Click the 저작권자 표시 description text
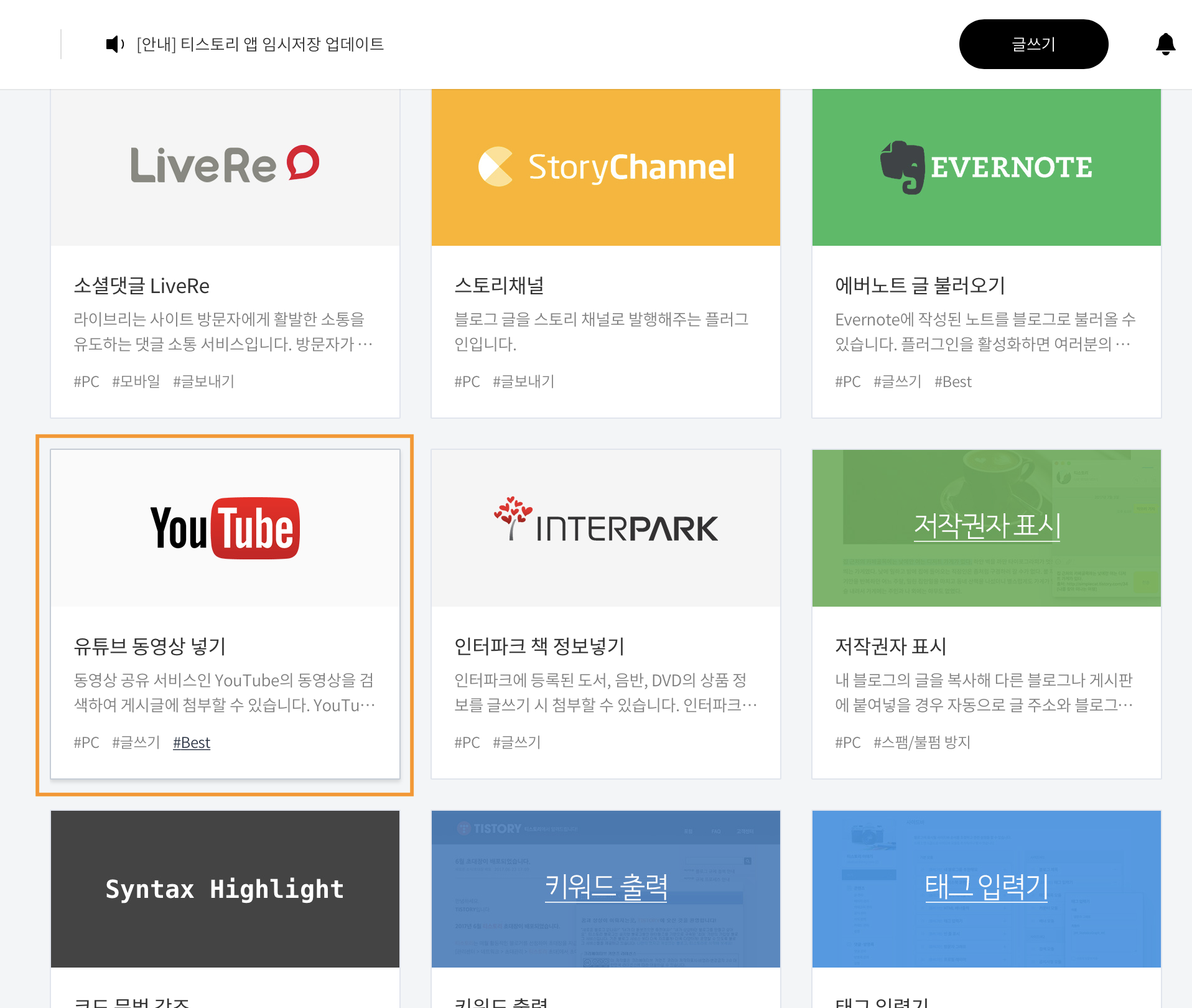The width and height of the screenshot is (1192, 1008). coord(984,693)
